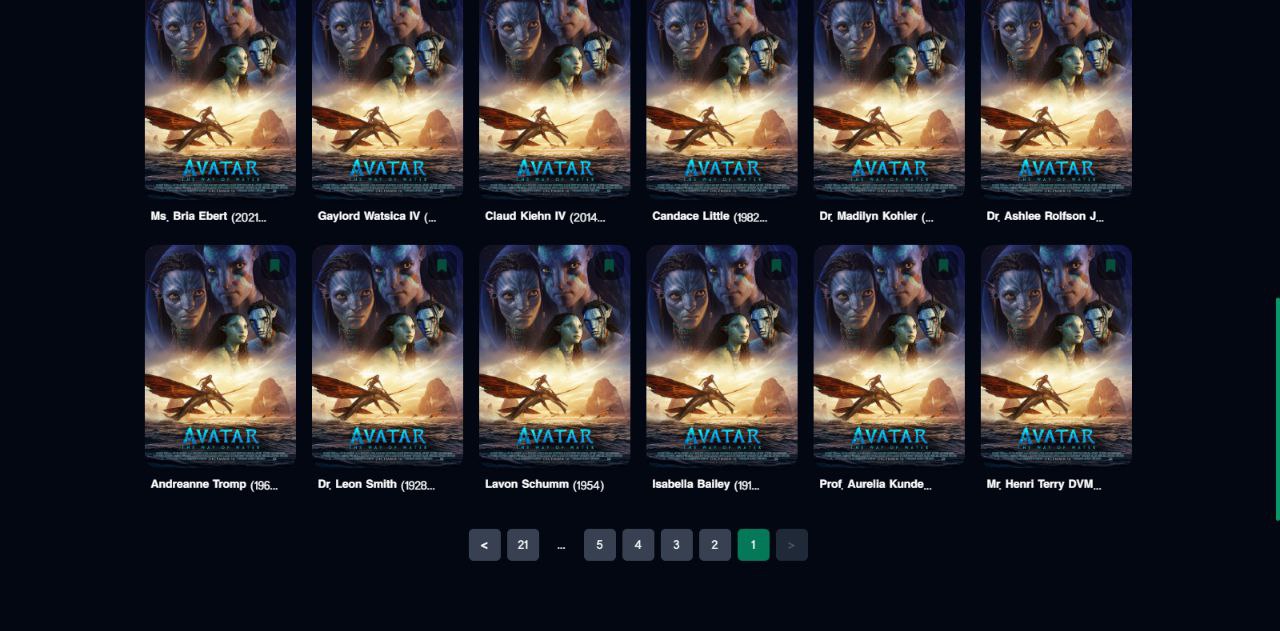
Task: Go to page 2
Action: click(714, 545)
